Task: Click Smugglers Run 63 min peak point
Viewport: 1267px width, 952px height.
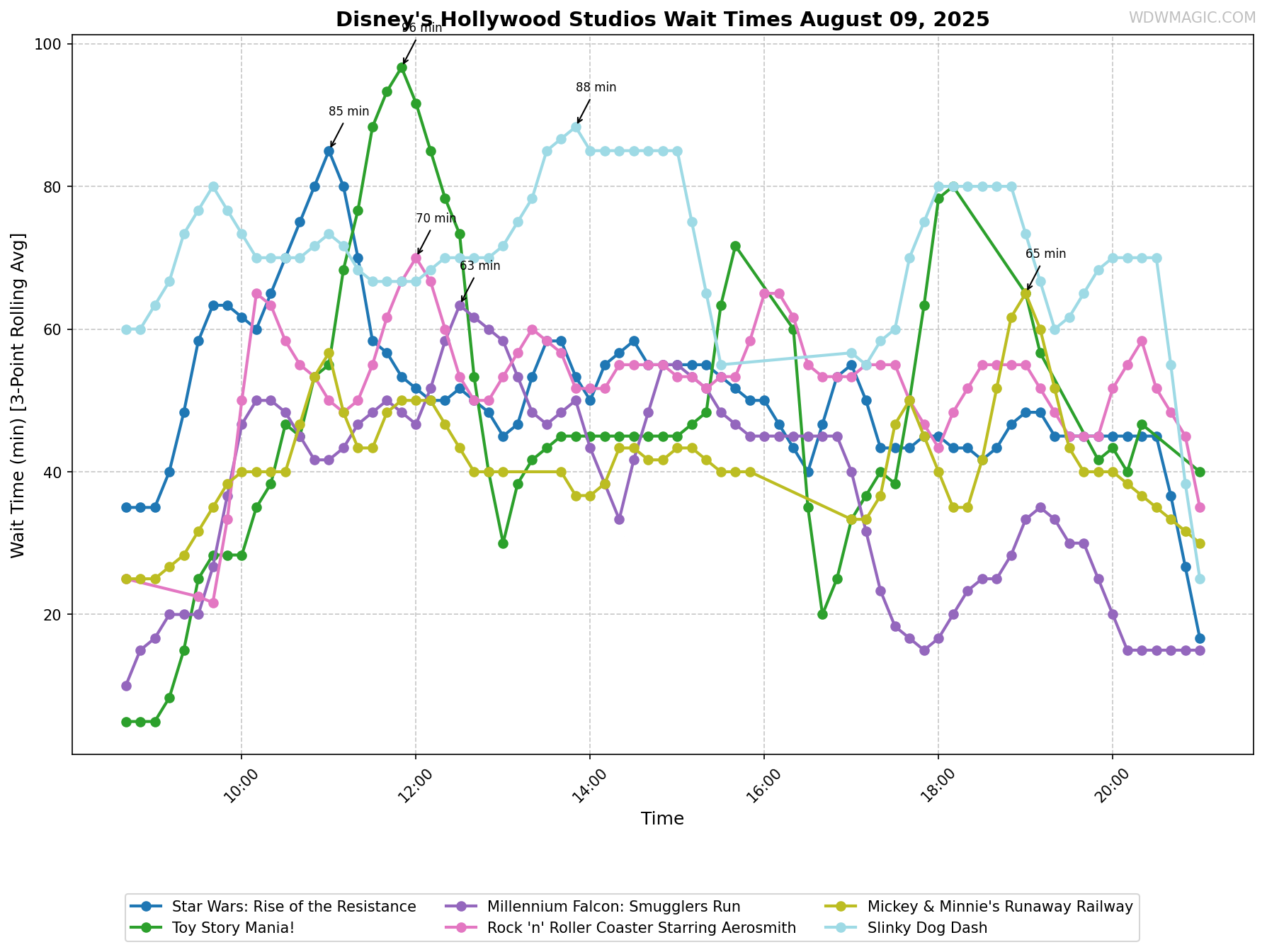Action: click(460, 305)
